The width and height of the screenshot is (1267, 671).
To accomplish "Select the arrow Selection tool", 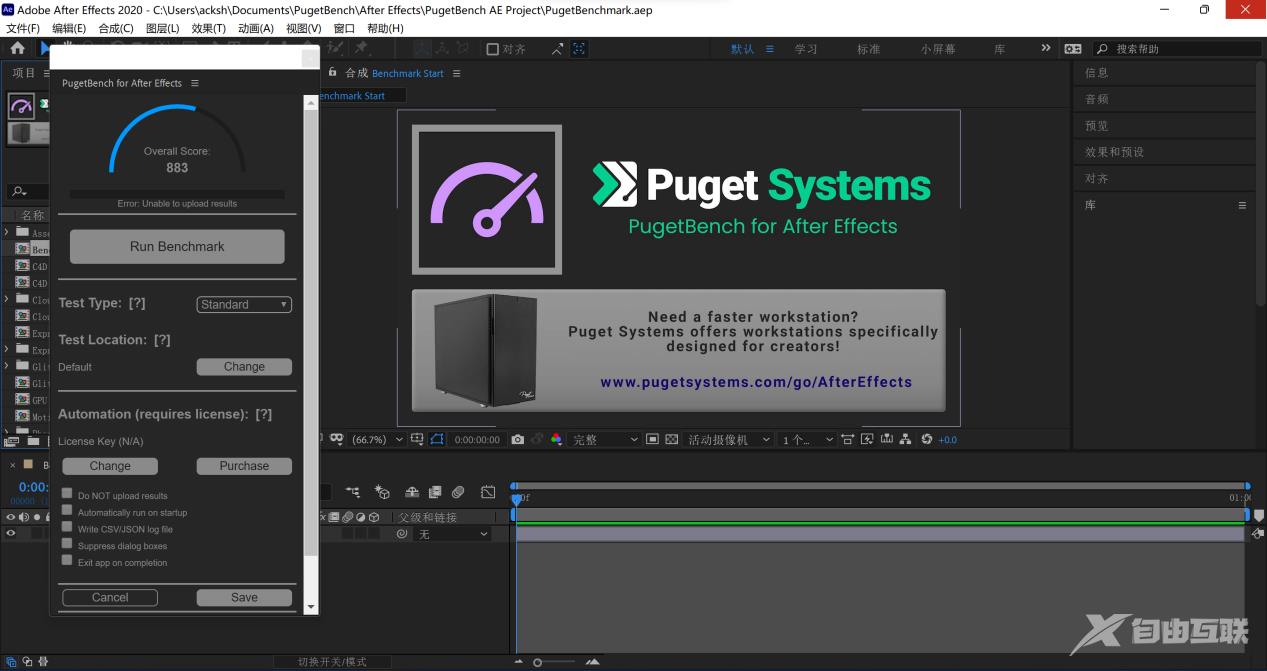I will click(x=45, y=48).
